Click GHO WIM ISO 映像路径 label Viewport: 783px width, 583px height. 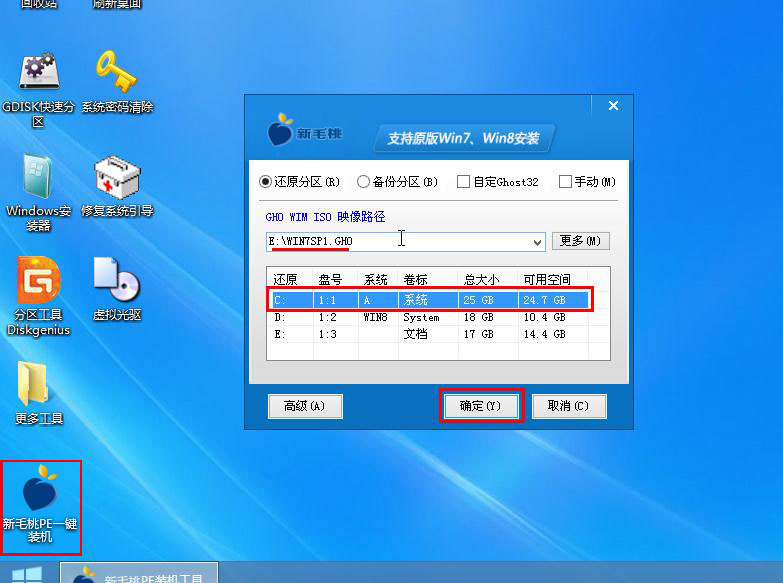325,217
